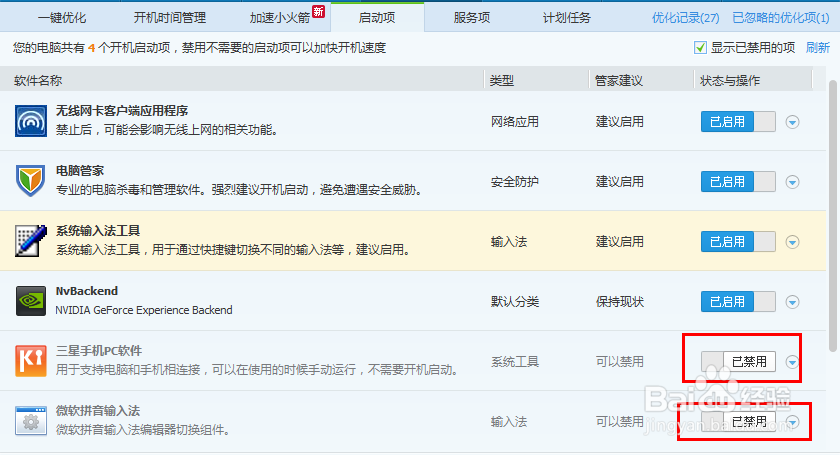Go to 加速小火箭 tab
The height and width of the screenshot is (455, 840).
point(280,18)
